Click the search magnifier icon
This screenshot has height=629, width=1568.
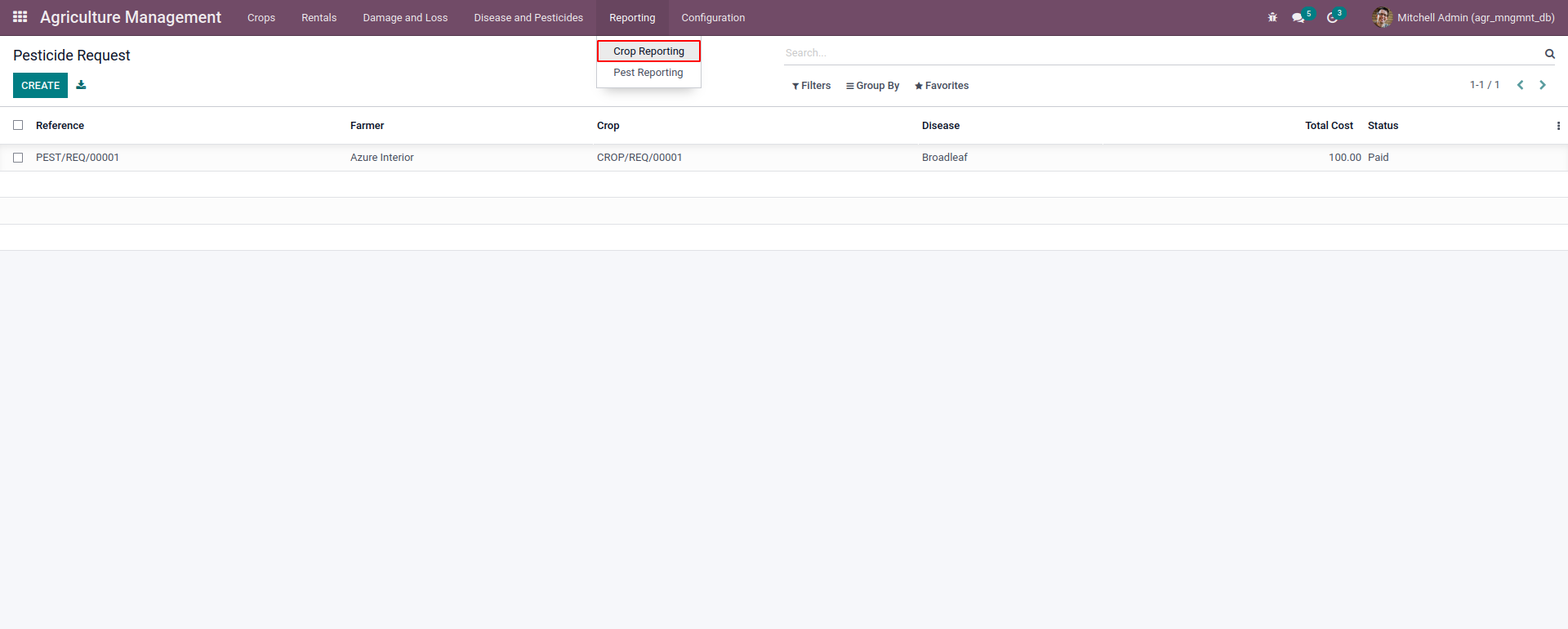click(x=1549, y=54)
